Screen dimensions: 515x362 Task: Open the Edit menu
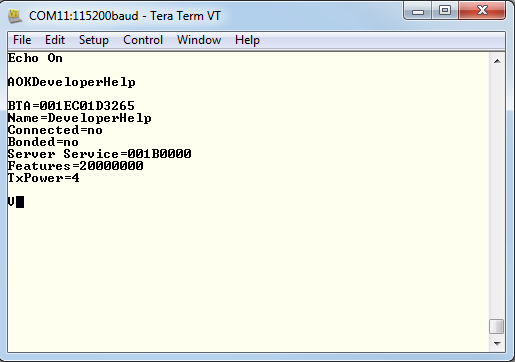55,40
